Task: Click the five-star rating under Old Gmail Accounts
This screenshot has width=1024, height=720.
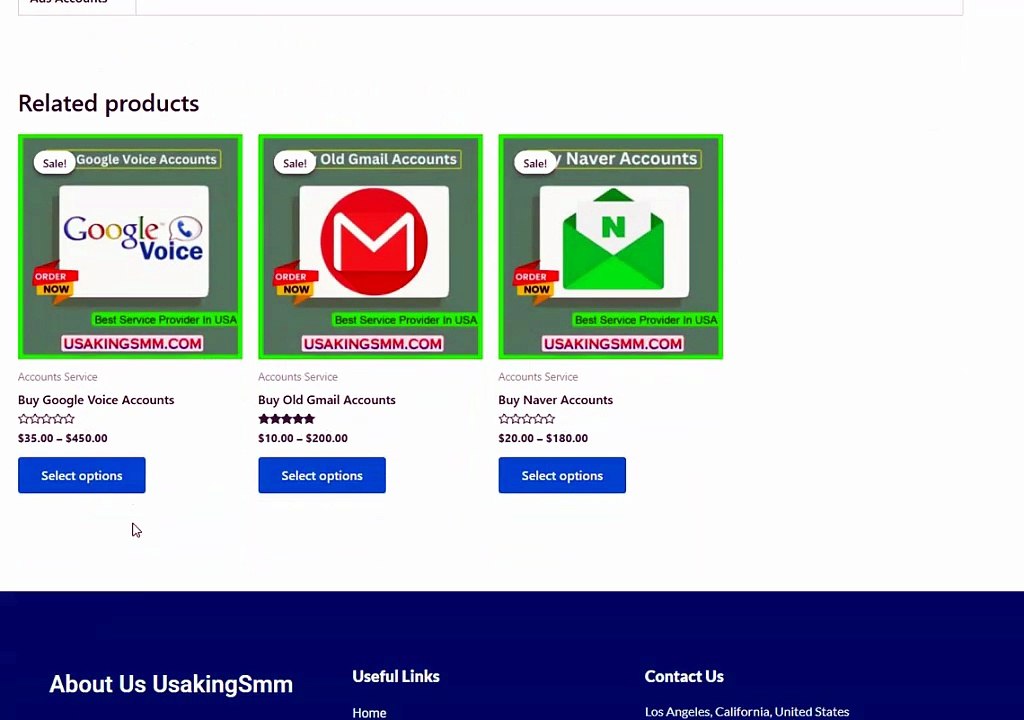Action: point(287,419)
